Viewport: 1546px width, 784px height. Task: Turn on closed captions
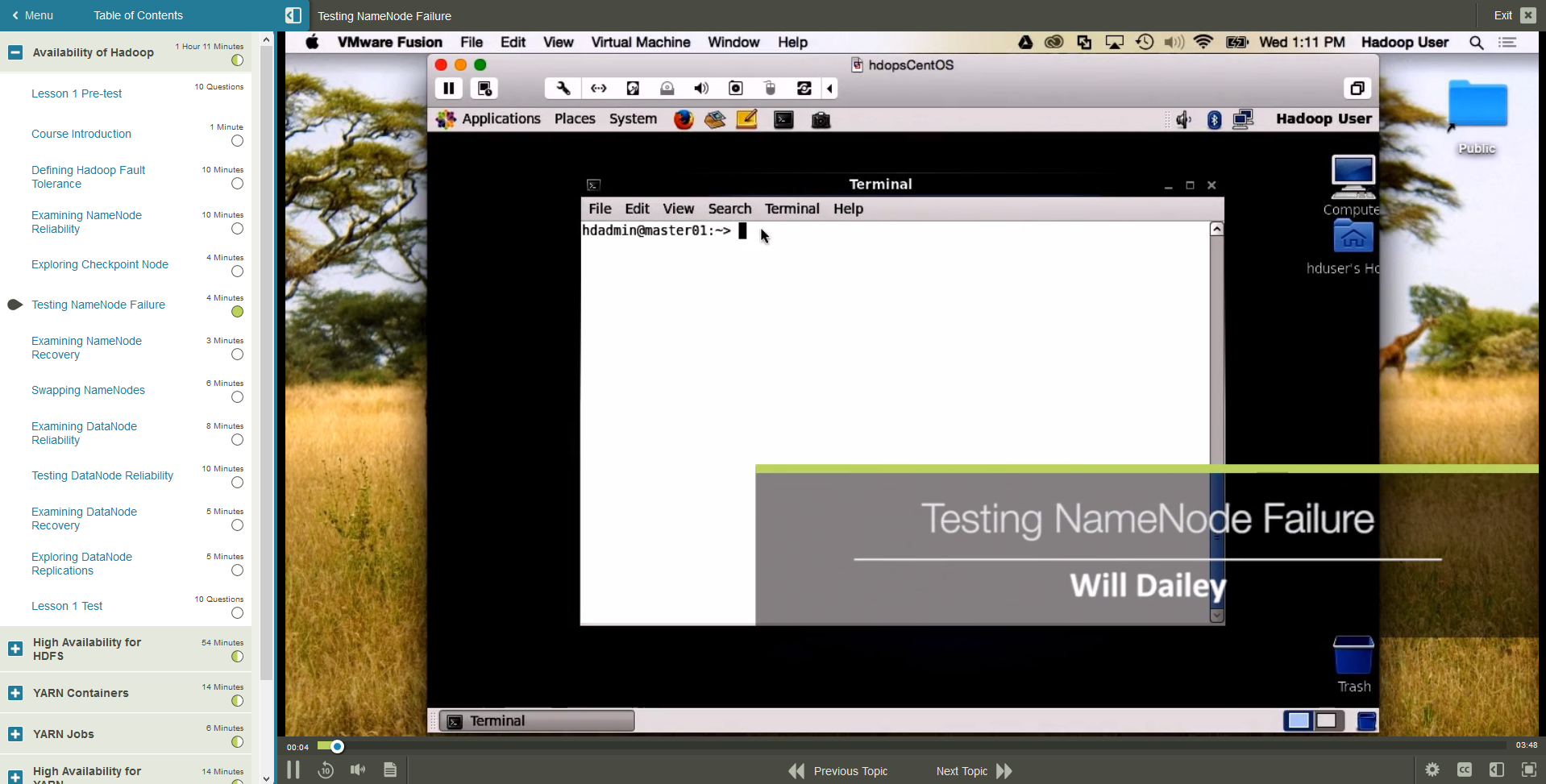click(1465, 770)
